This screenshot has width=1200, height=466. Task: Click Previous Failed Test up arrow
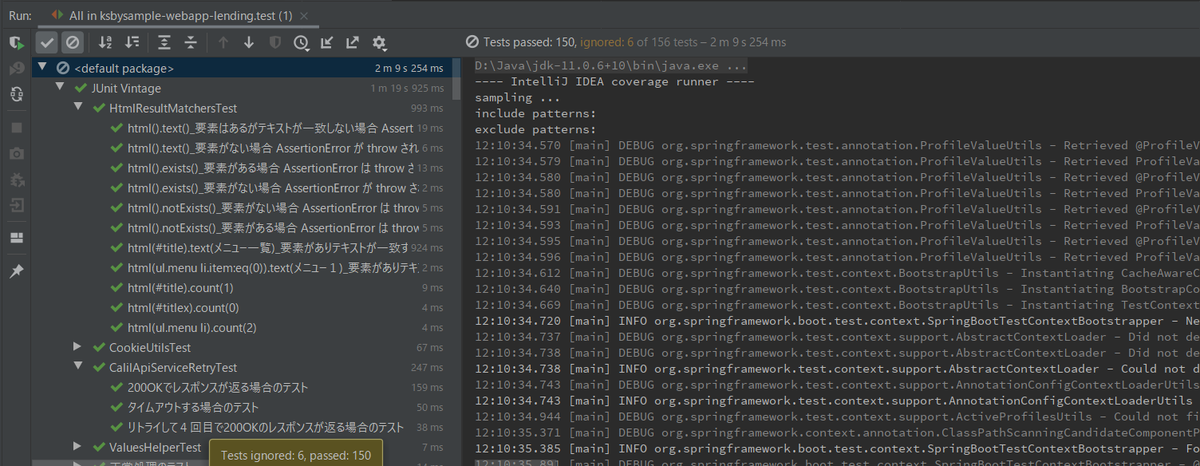click(223, 42)
